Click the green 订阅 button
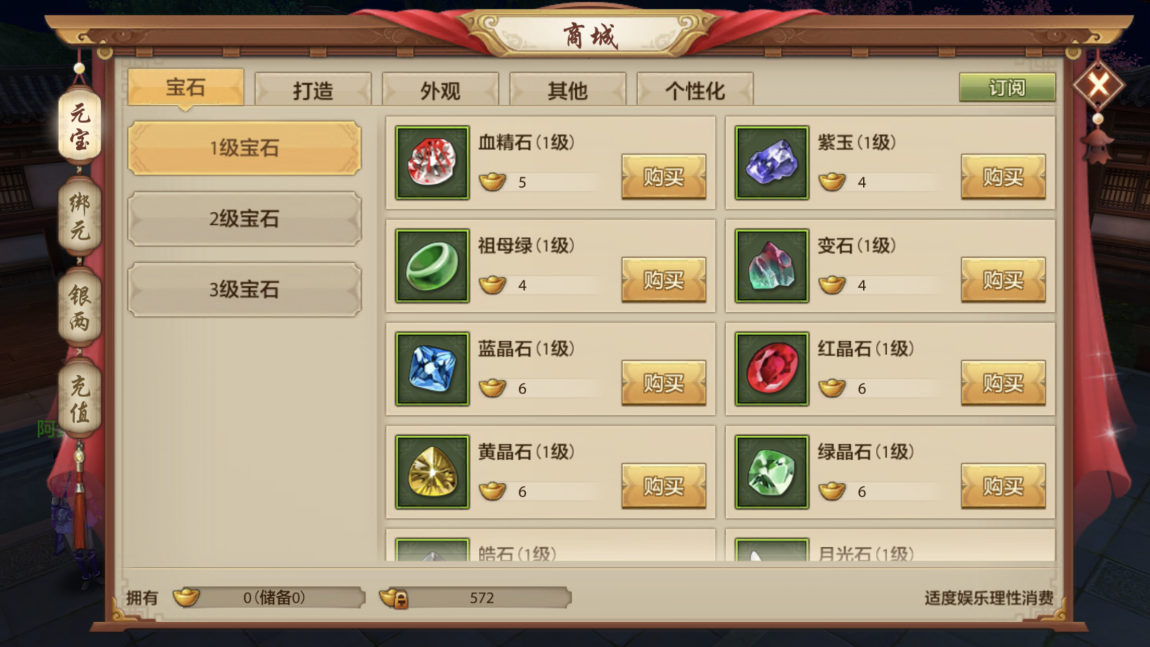This screenshot has width=1150, height=647. click(x=1007, y=87)
